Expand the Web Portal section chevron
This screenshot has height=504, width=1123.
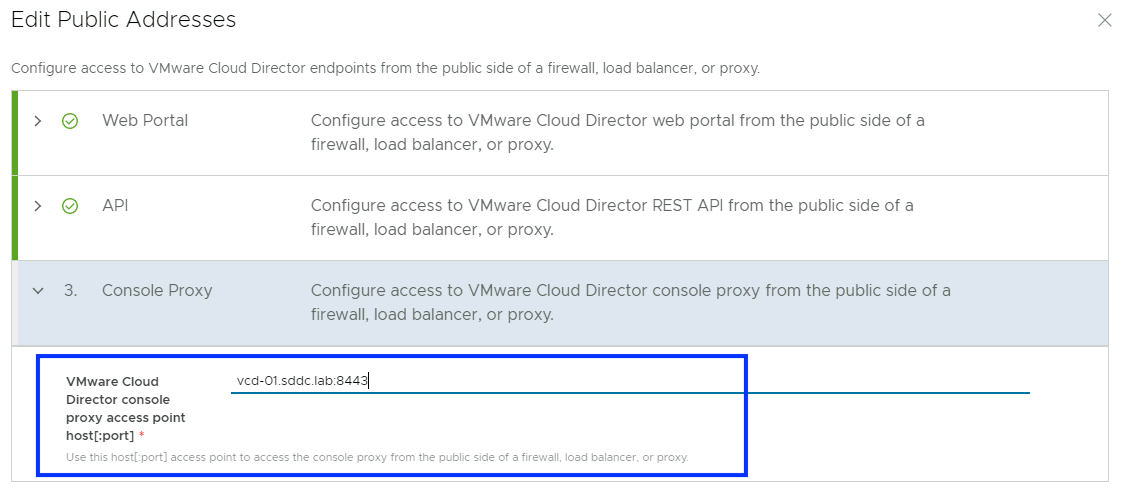pos(38,121)
